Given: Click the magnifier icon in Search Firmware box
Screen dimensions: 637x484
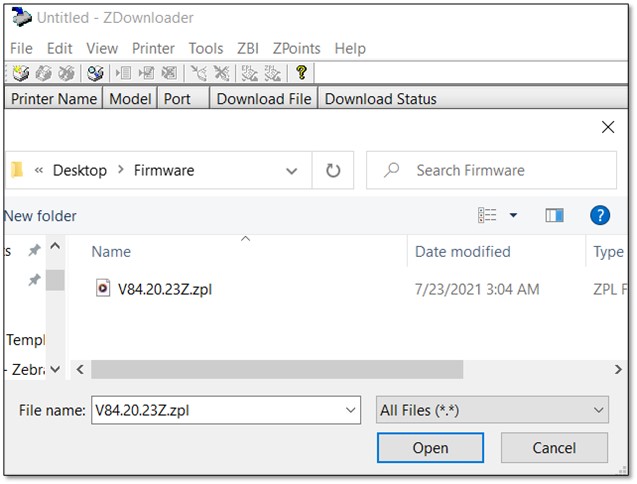Looking at the screenshot, I should [392, 170].
